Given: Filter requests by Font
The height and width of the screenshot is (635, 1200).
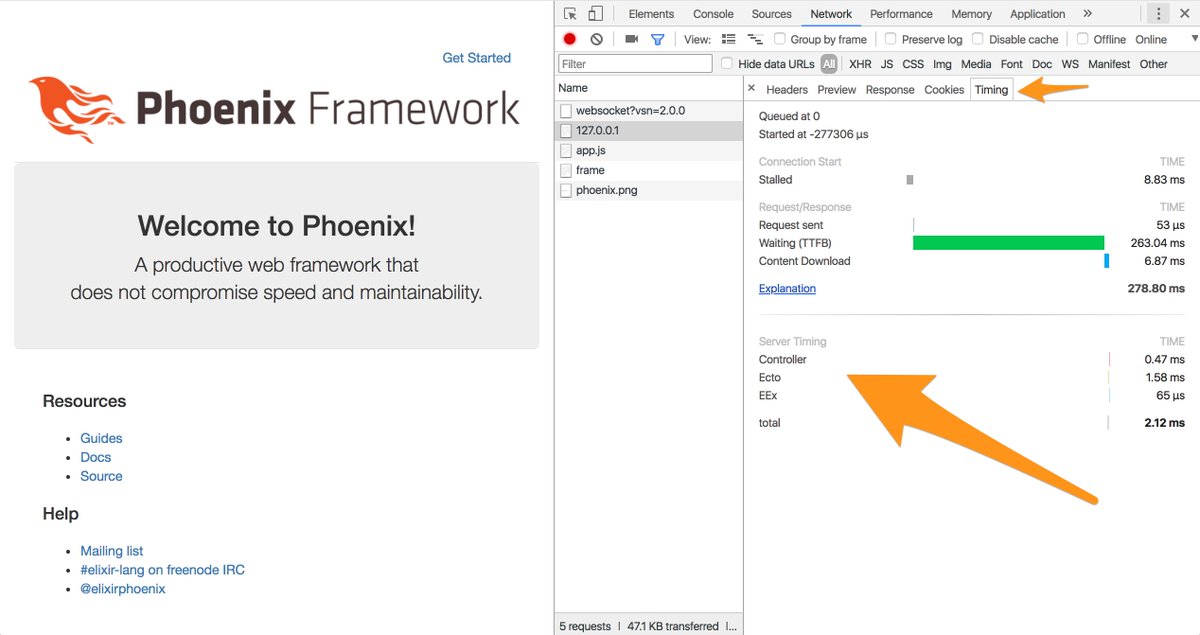Looking at the screenshot, I should [x=1012, y=64].
